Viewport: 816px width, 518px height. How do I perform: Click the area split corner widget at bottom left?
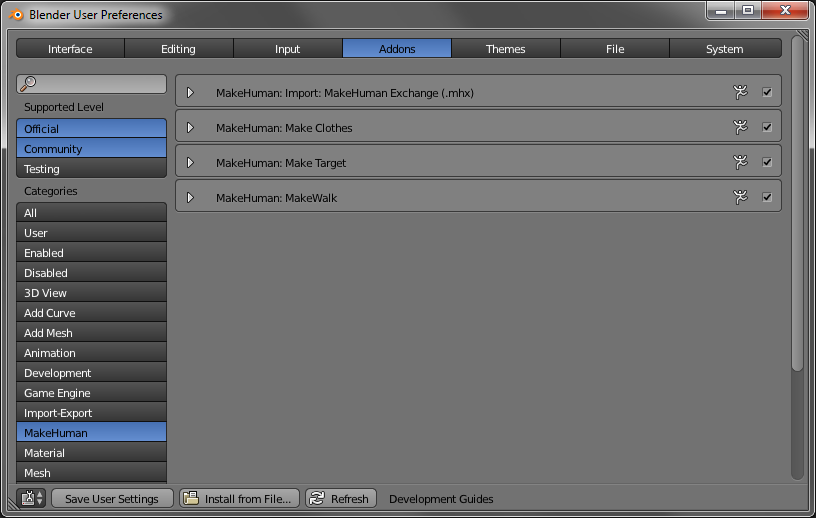(12, 504)
